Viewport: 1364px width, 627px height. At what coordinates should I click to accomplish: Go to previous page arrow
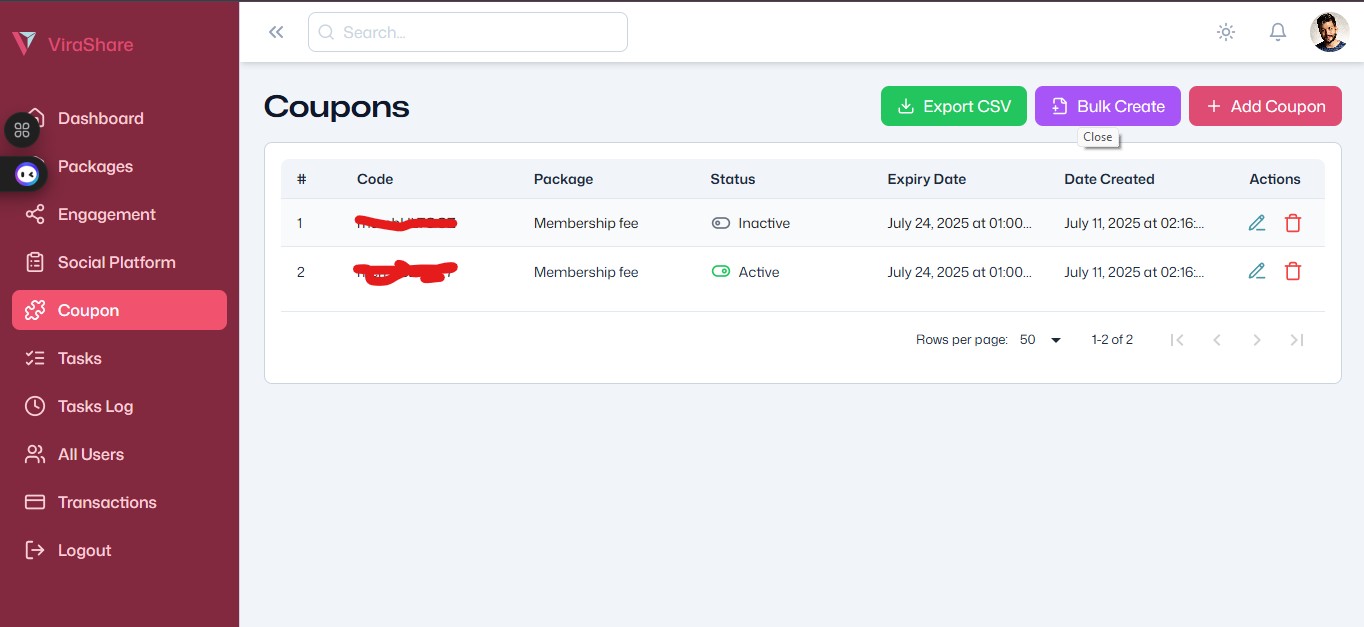pos(1217,340)
